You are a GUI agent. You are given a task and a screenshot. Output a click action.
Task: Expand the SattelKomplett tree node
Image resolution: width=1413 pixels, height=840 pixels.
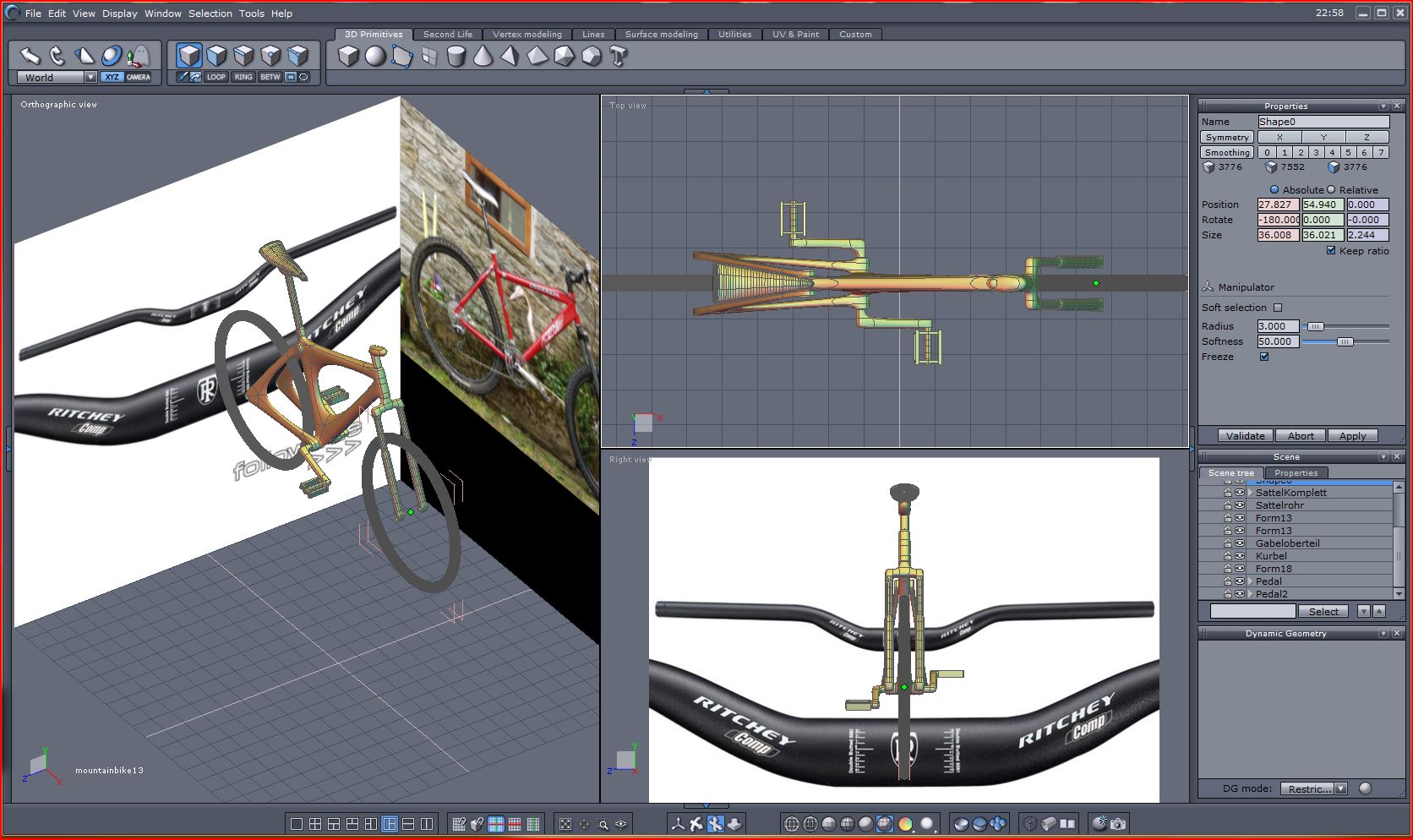[x=1250, y=493]
